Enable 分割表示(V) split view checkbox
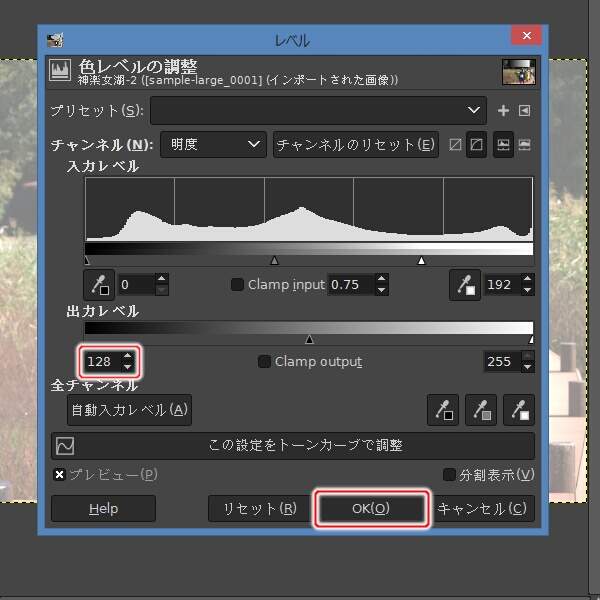The height and width of the screenshot is (600, 600). tap(449, 475)
